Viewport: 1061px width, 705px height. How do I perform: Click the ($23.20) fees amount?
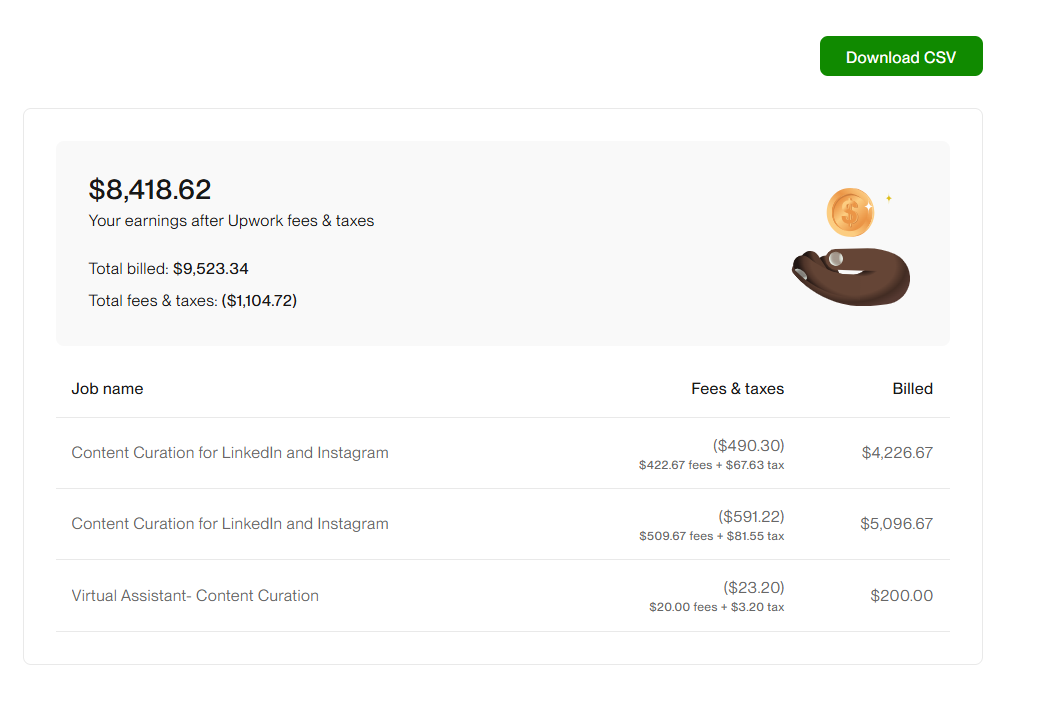(754, 587)
